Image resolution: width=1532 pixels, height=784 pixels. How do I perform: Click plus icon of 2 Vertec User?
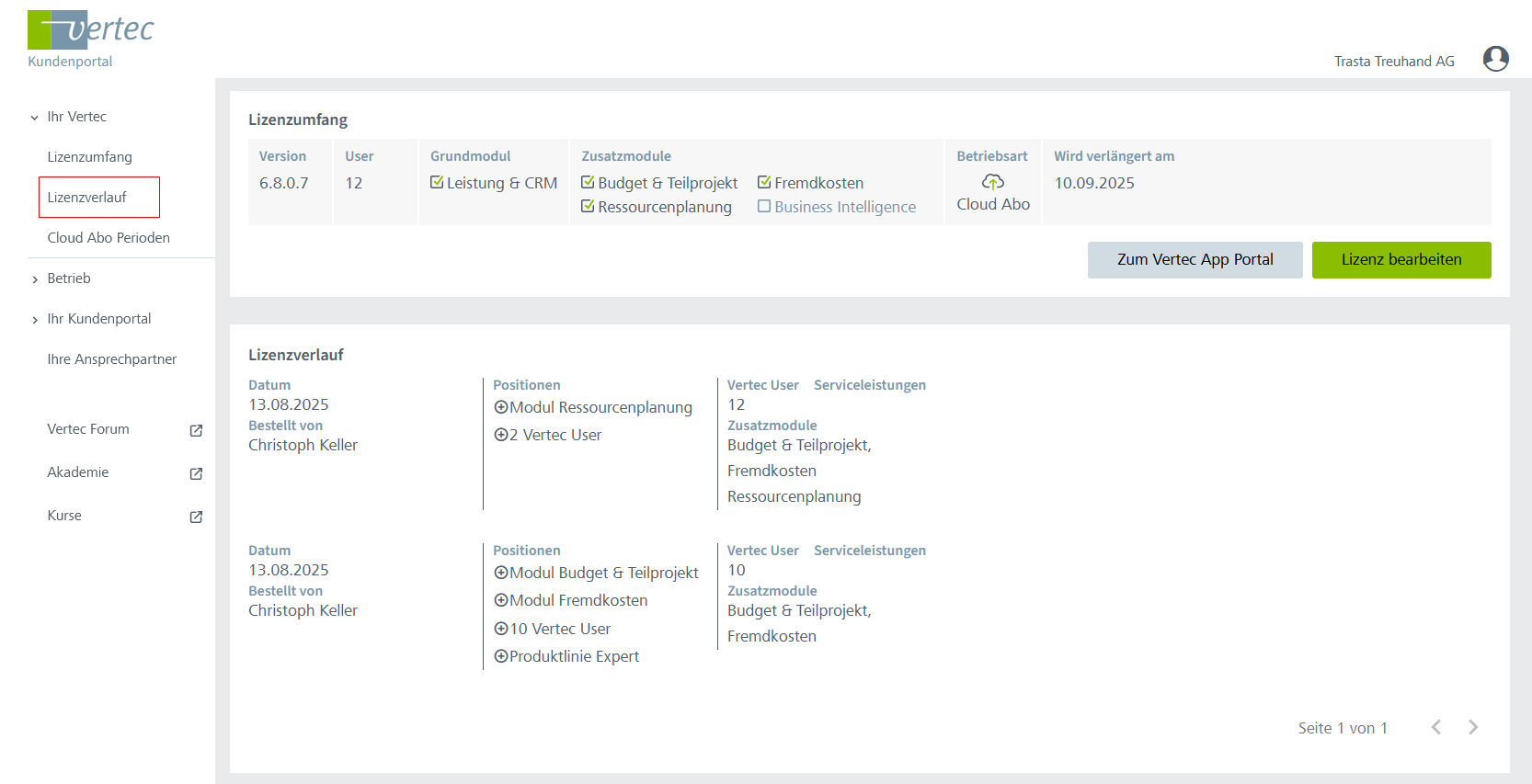point(501,435)
